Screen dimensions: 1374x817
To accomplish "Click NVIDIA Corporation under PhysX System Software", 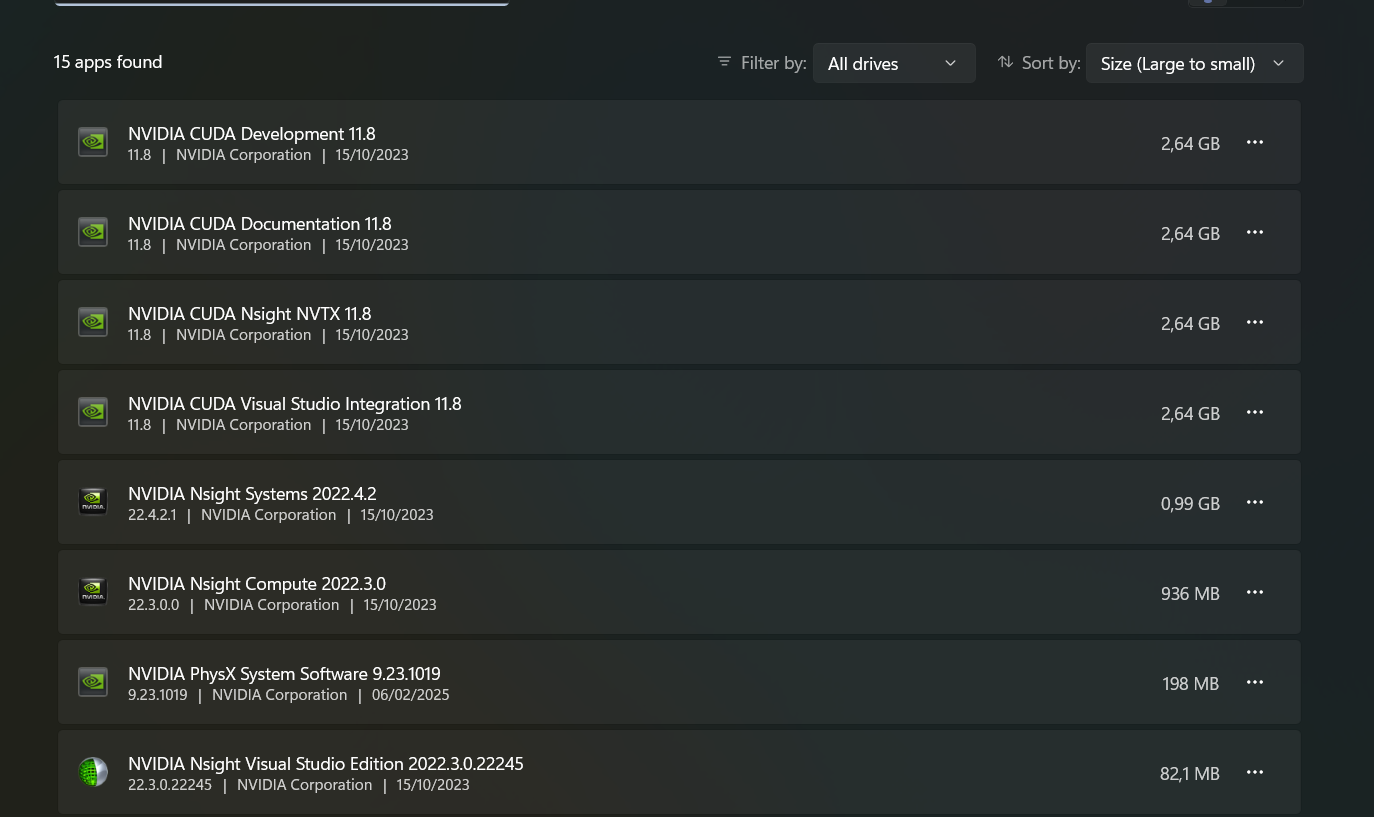I will pyautogui.click(x=280, y=695).
